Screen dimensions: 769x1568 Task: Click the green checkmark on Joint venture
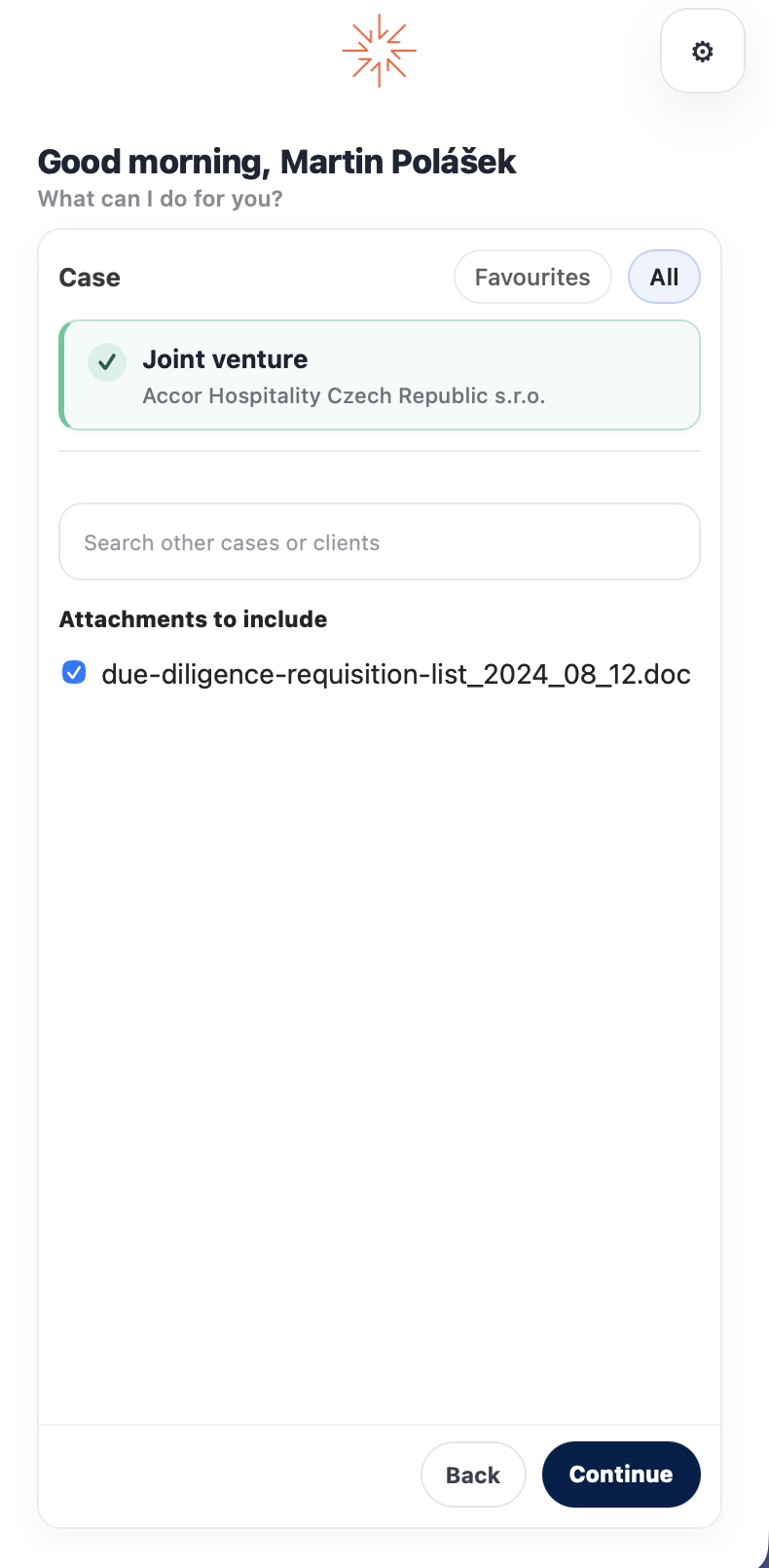point(107,362)
